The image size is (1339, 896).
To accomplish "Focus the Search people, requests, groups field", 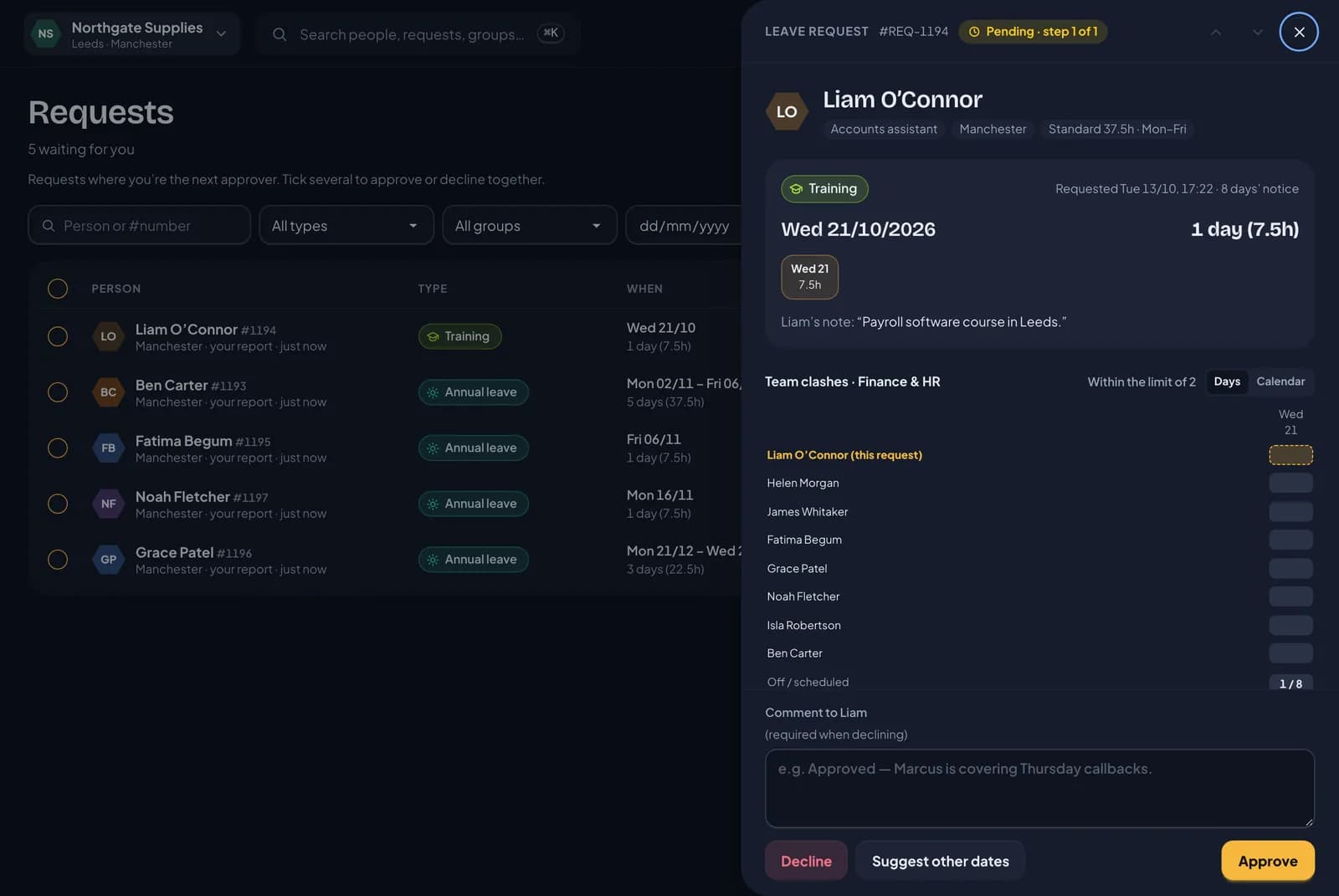I will coord(418,34).
